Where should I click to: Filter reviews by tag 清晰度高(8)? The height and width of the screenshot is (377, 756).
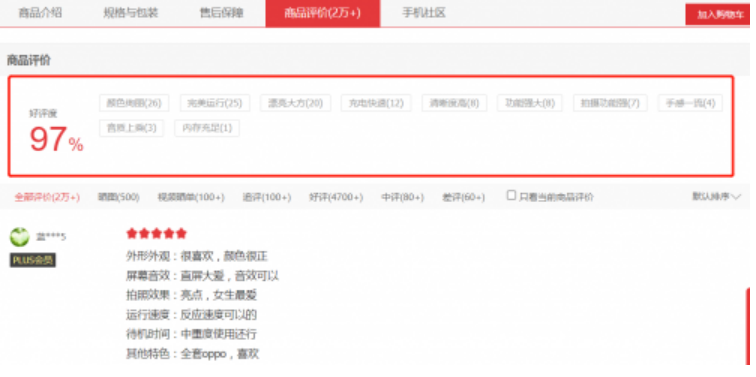(x=454, y=103)
